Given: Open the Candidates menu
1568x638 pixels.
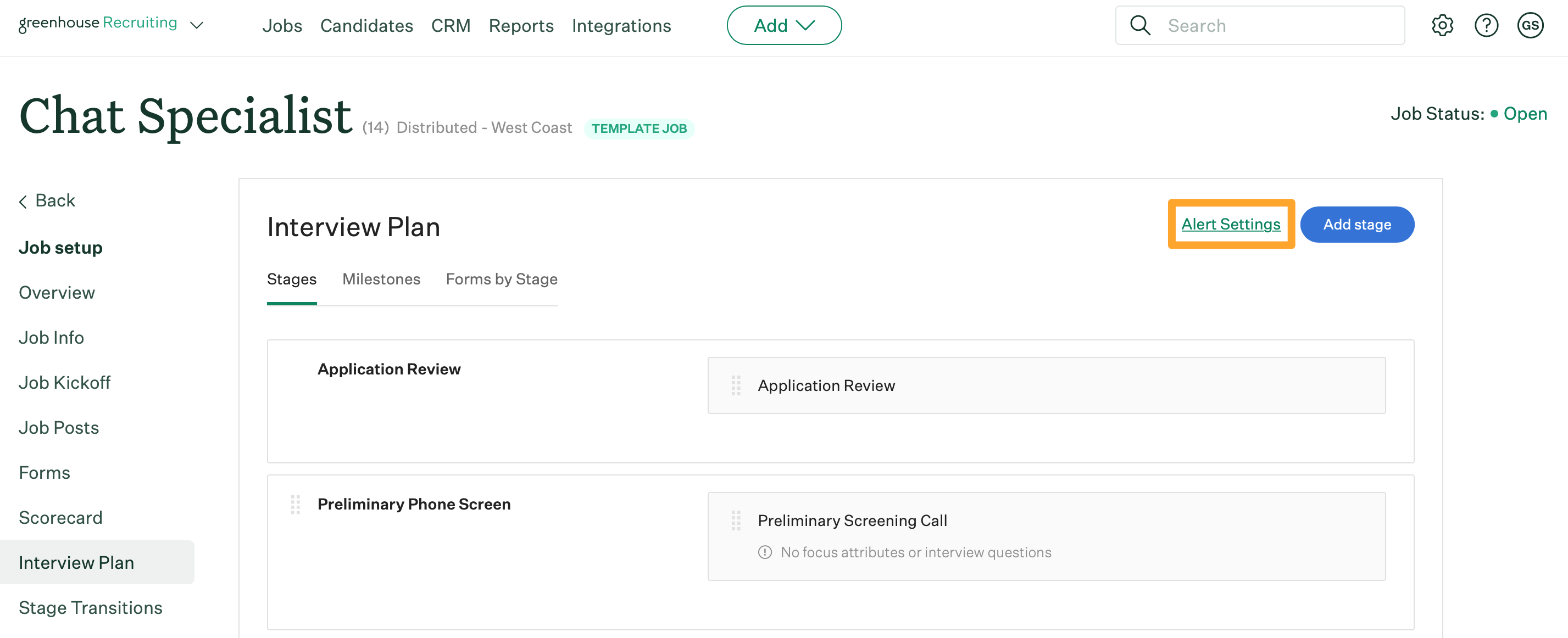Looking at the screenshot, I should [x=366, y=26].
